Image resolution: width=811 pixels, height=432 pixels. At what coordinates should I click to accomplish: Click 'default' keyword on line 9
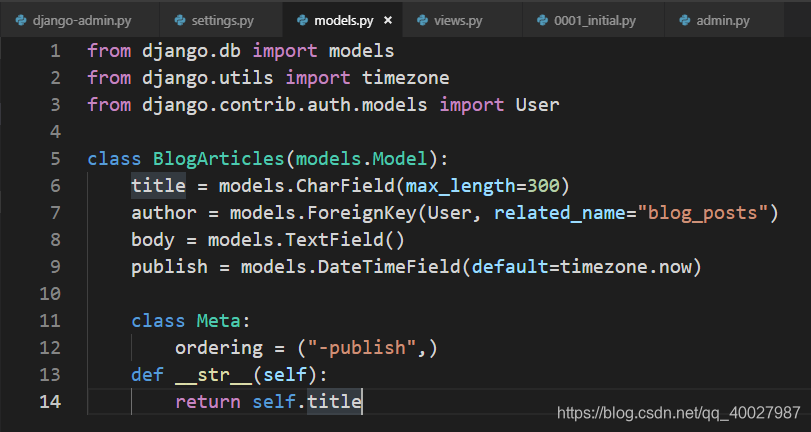510,266
